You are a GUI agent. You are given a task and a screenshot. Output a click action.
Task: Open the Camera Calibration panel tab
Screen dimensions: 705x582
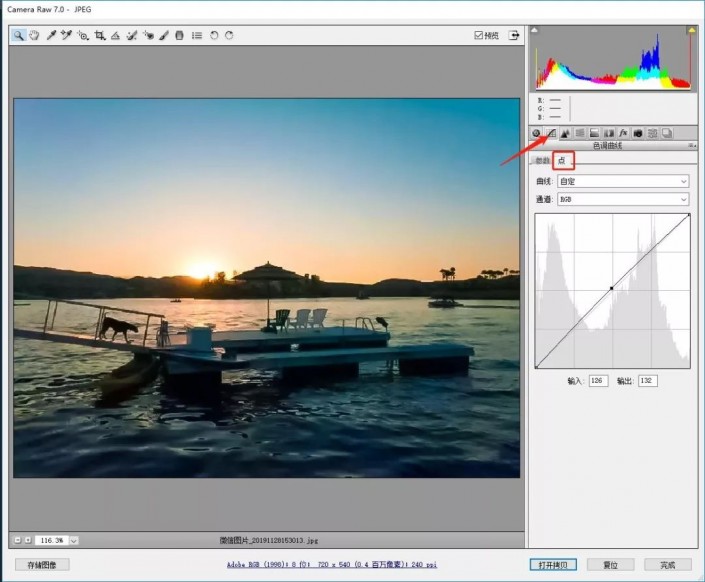pyautogui.click(x=638, y=133)
